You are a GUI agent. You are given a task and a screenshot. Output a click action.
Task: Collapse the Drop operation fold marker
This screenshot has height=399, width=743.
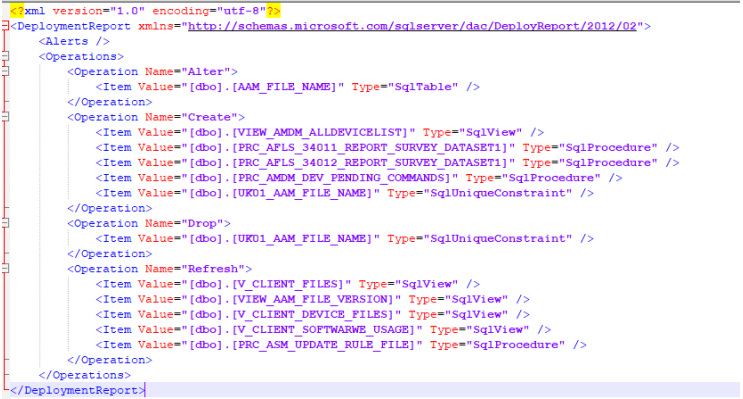tap(5, 223)
